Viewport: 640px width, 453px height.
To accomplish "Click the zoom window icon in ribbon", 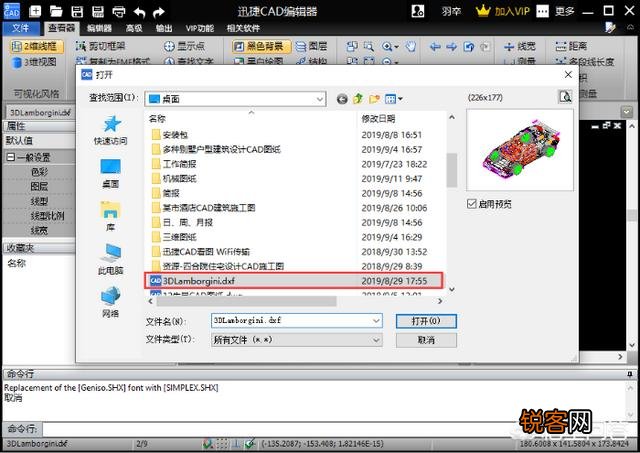I will pos(369,47).
